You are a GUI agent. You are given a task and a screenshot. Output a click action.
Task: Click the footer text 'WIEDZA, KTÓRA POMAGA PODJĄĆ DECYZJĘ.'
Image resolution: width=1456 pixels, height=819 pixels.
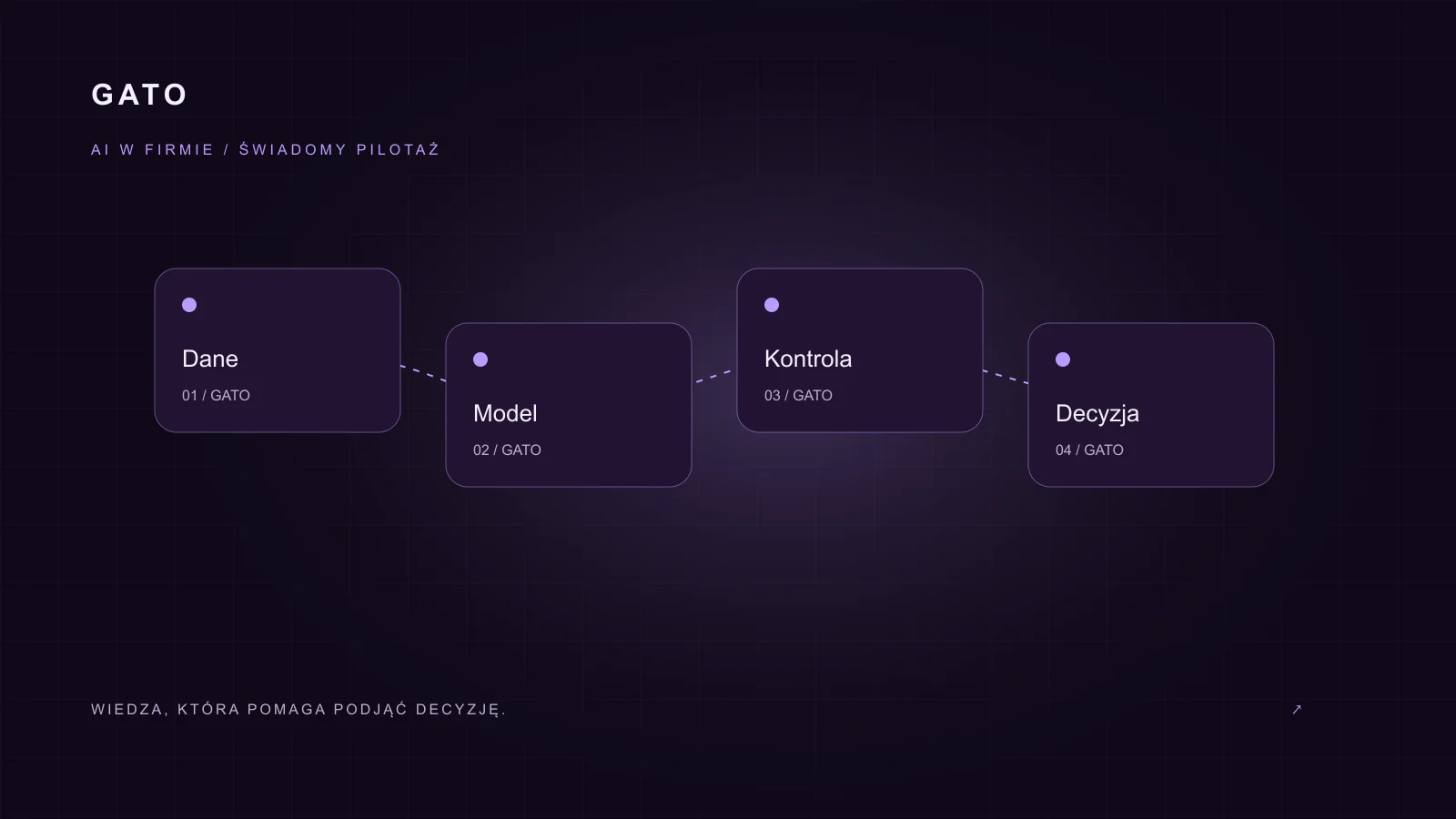298,710
